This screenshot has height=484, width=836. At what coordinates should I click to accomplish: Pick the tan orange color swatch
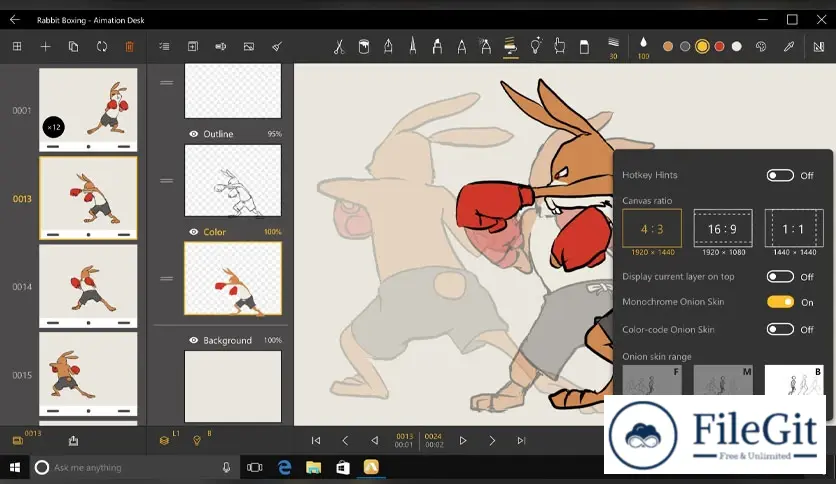(x=668, y=46)
